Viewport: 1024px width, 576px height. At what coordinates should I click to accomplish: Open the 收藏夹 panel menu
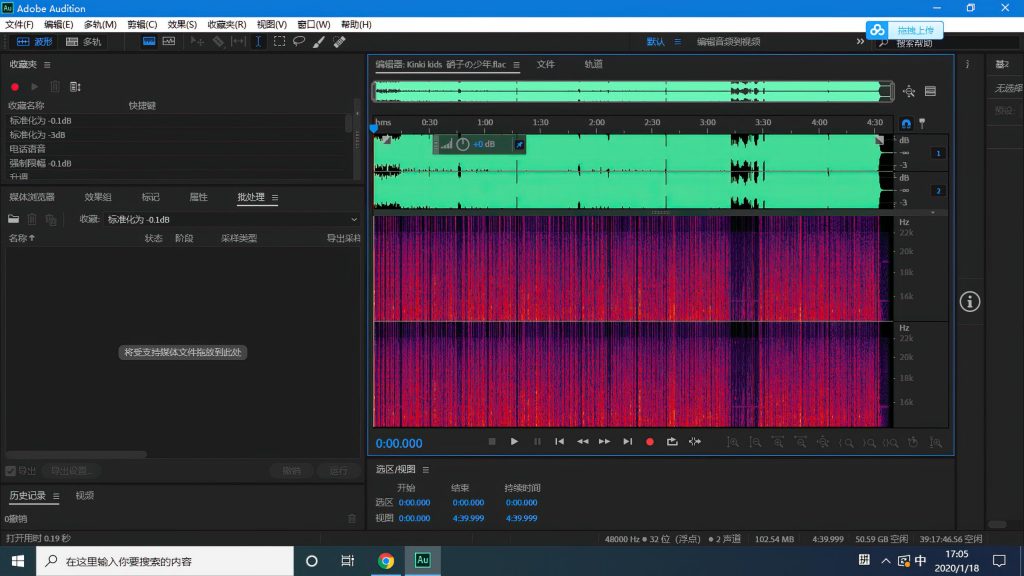47,65
